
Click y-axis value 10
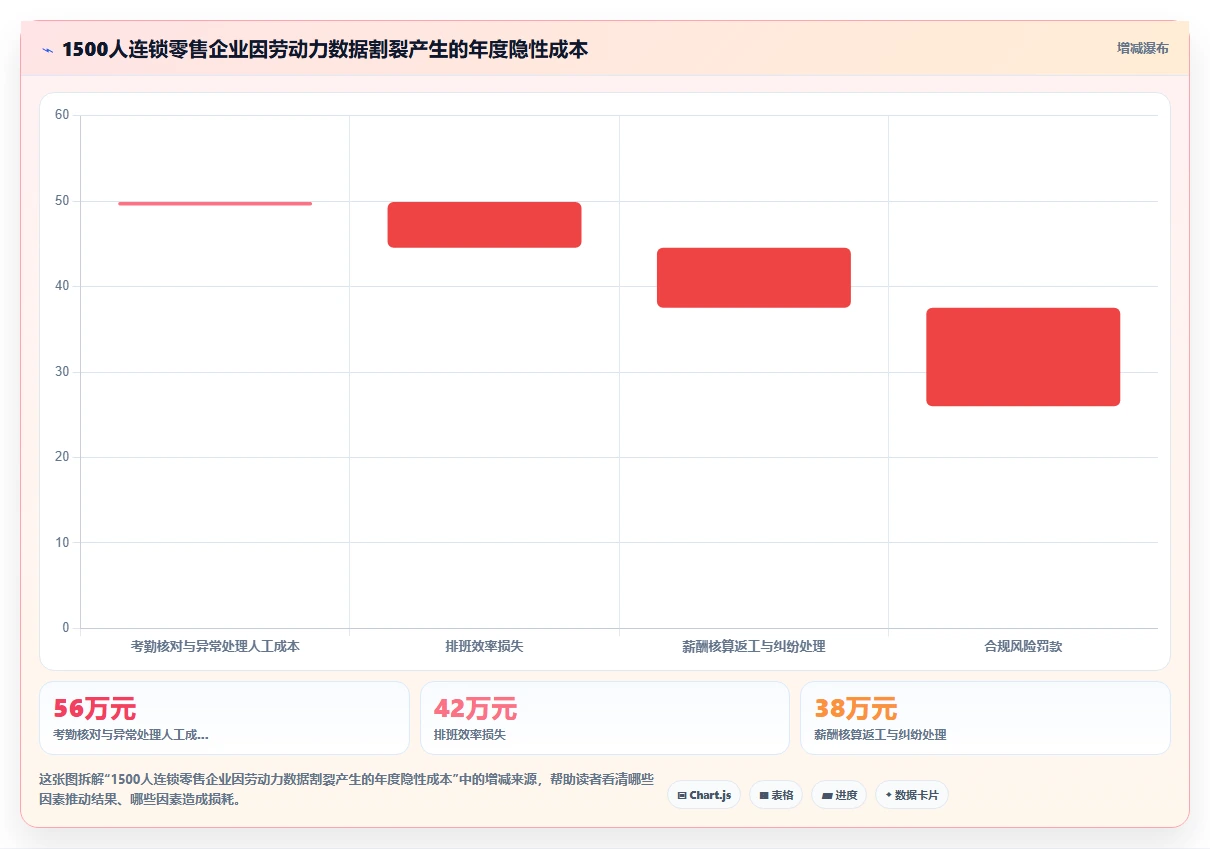62,543
